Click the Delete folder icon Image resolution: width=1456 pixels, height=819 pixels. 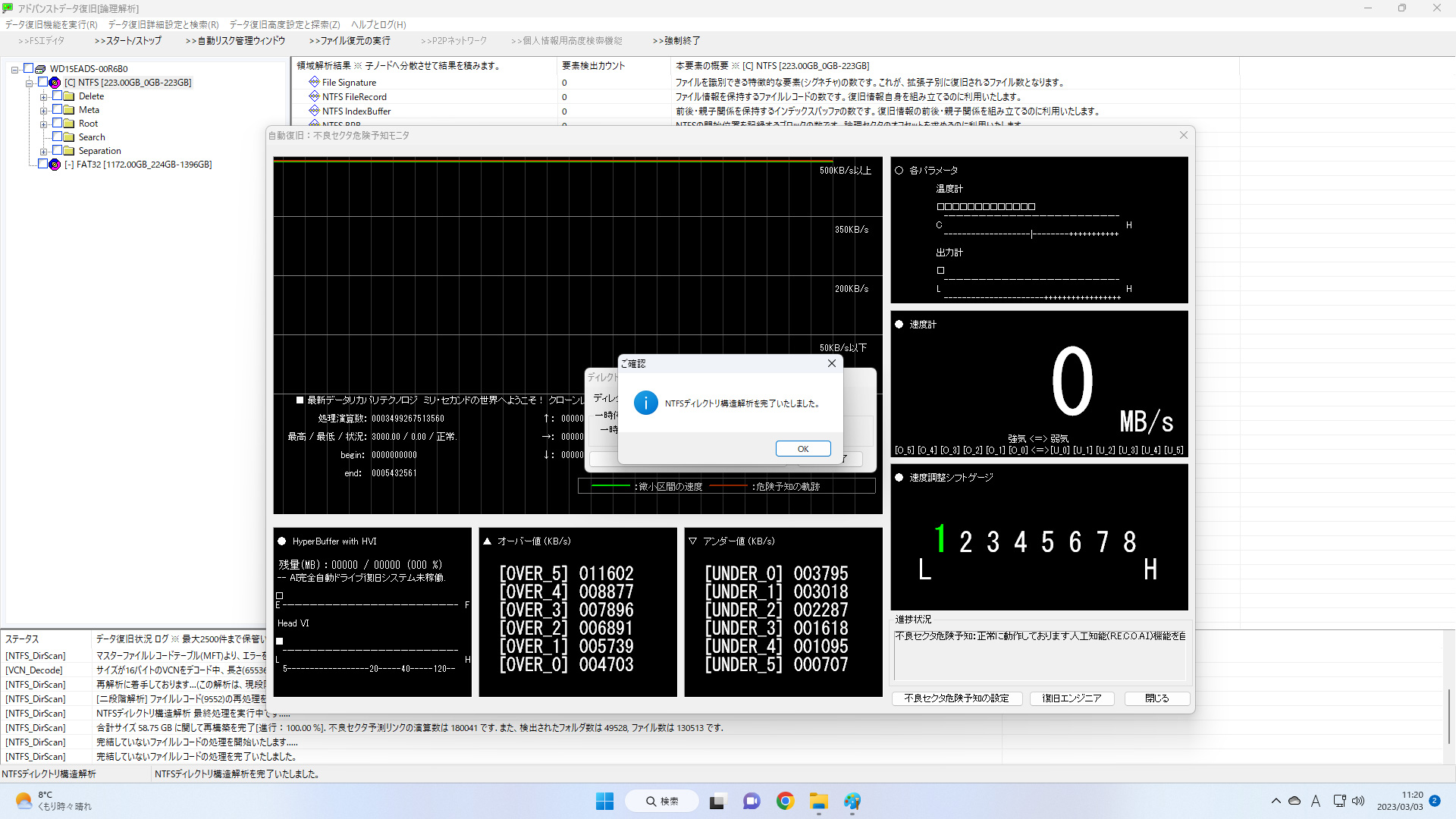coord(69,96)
